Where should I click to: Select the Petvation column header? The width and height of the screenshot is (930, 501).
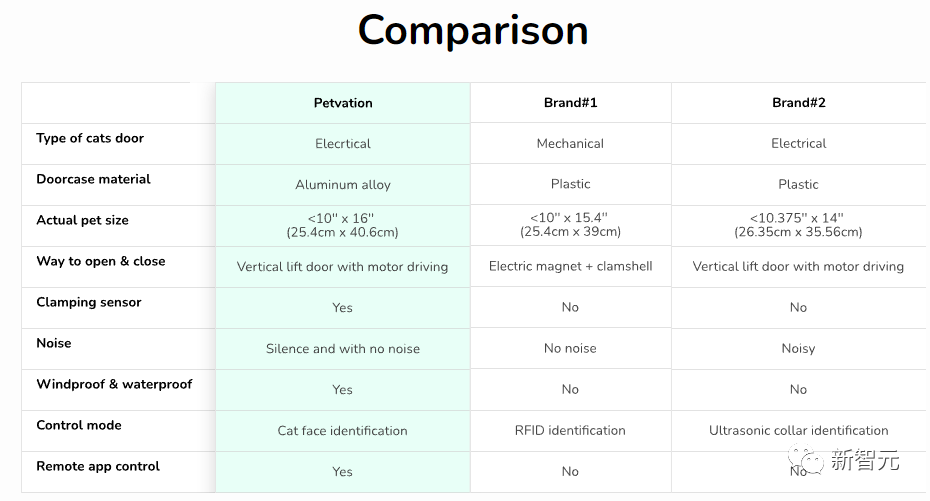pyautogui.click(x=343, y=103)
